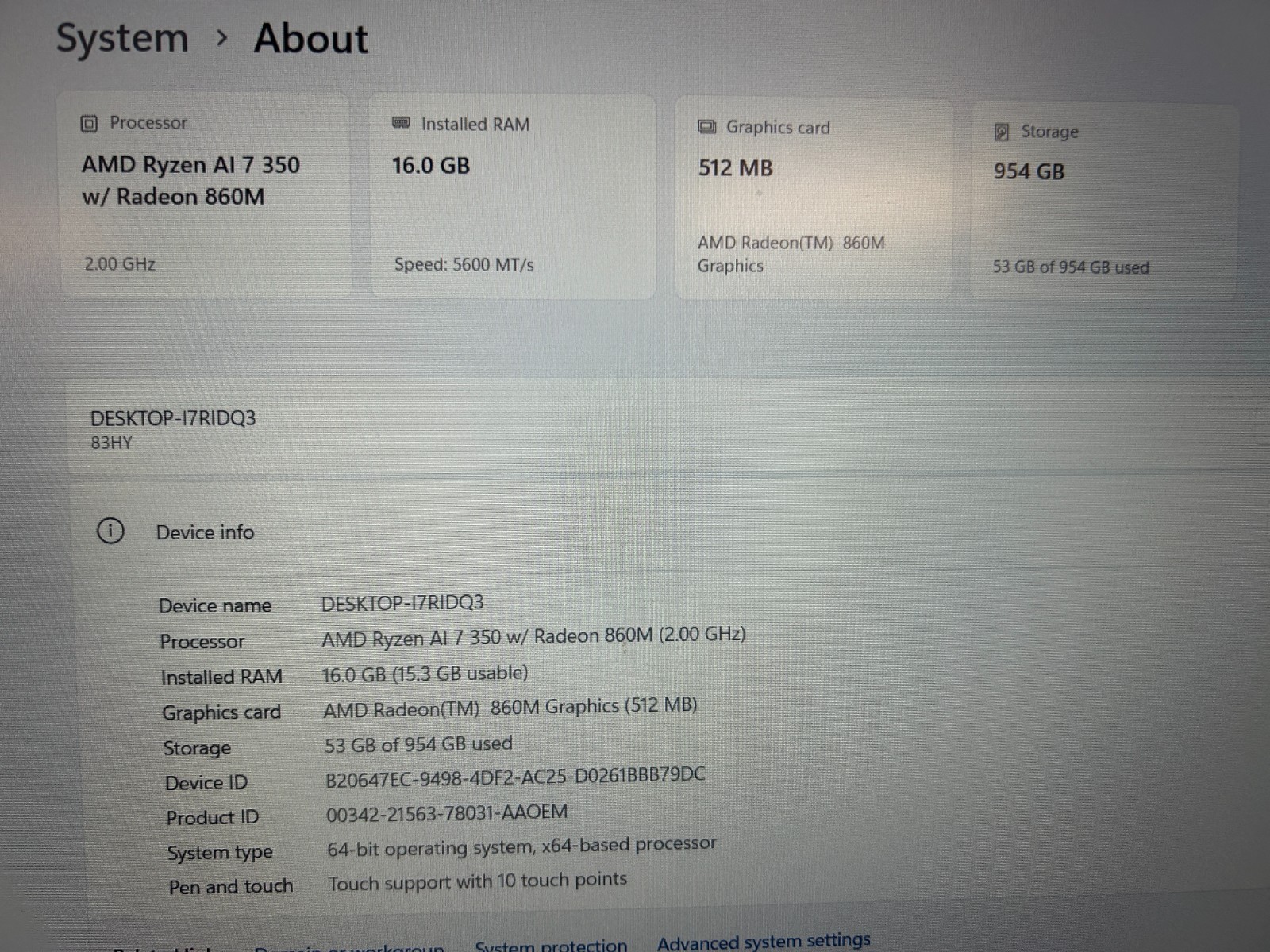Click the 2.00 GHz text in the Processor card

[x=120, y=263]
